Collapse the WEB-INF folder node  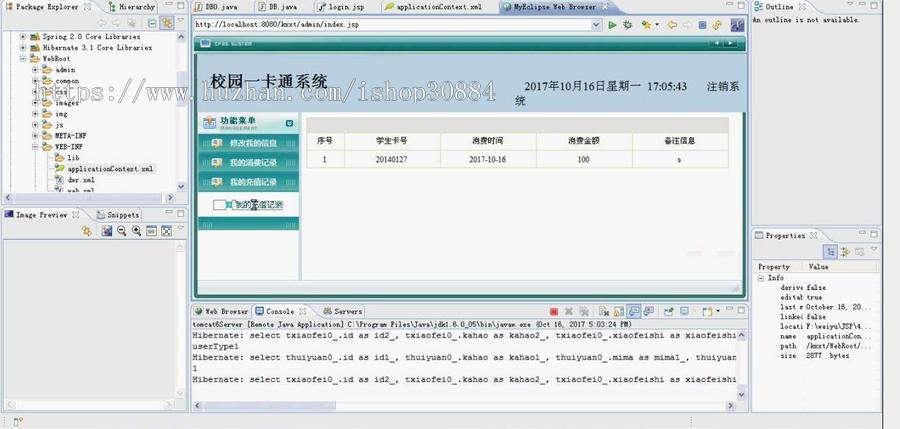(x=35, y=146)
